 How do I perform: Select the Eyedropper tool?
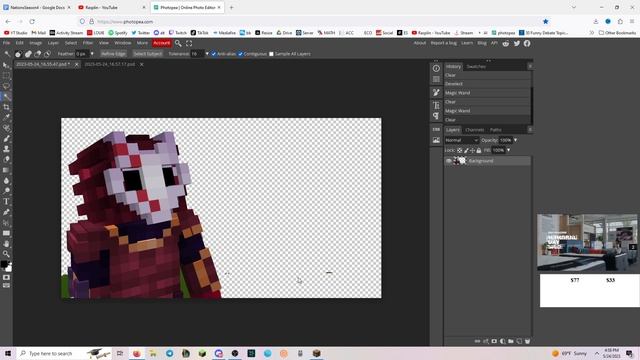pyautogui.click(x=6, y=118)
